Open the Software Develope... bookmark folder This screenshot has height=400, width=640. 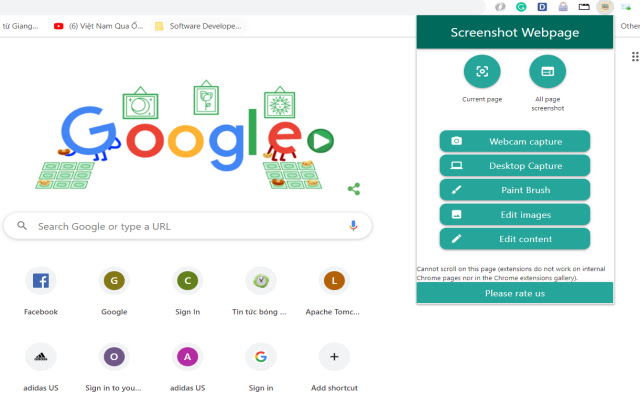[x=199, y=26]
